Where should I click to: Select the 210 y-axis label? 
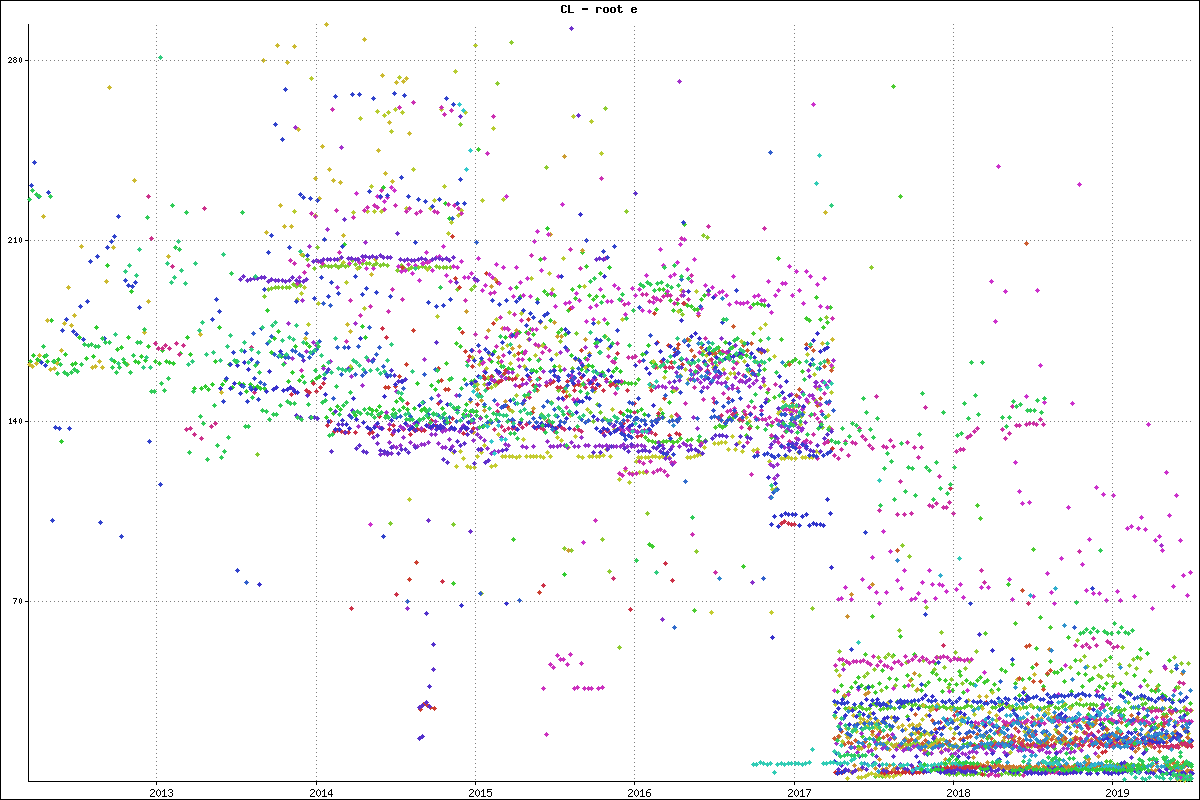tap(16, 240)
